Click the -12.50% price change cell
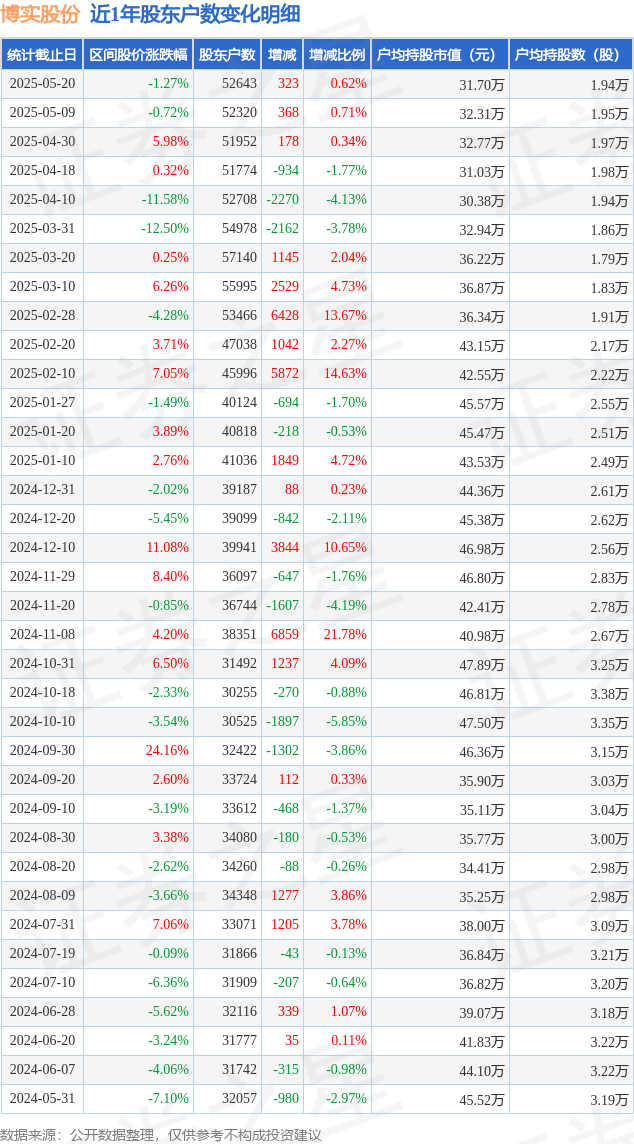Image resolution: width=634 pixels, height=1144 pixels. [165, 229]
